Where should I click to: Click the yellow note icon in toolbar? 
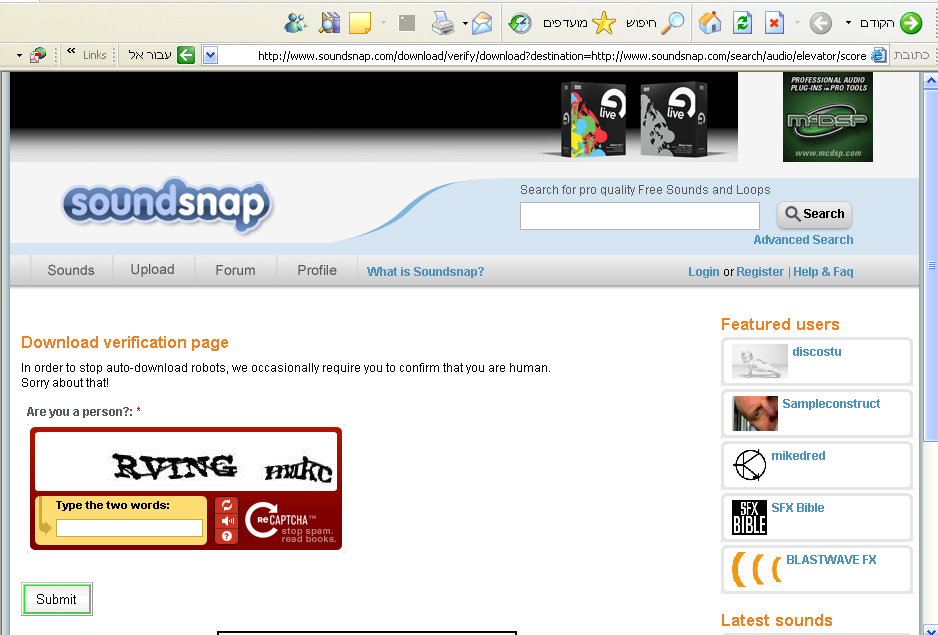pos(360,23)
